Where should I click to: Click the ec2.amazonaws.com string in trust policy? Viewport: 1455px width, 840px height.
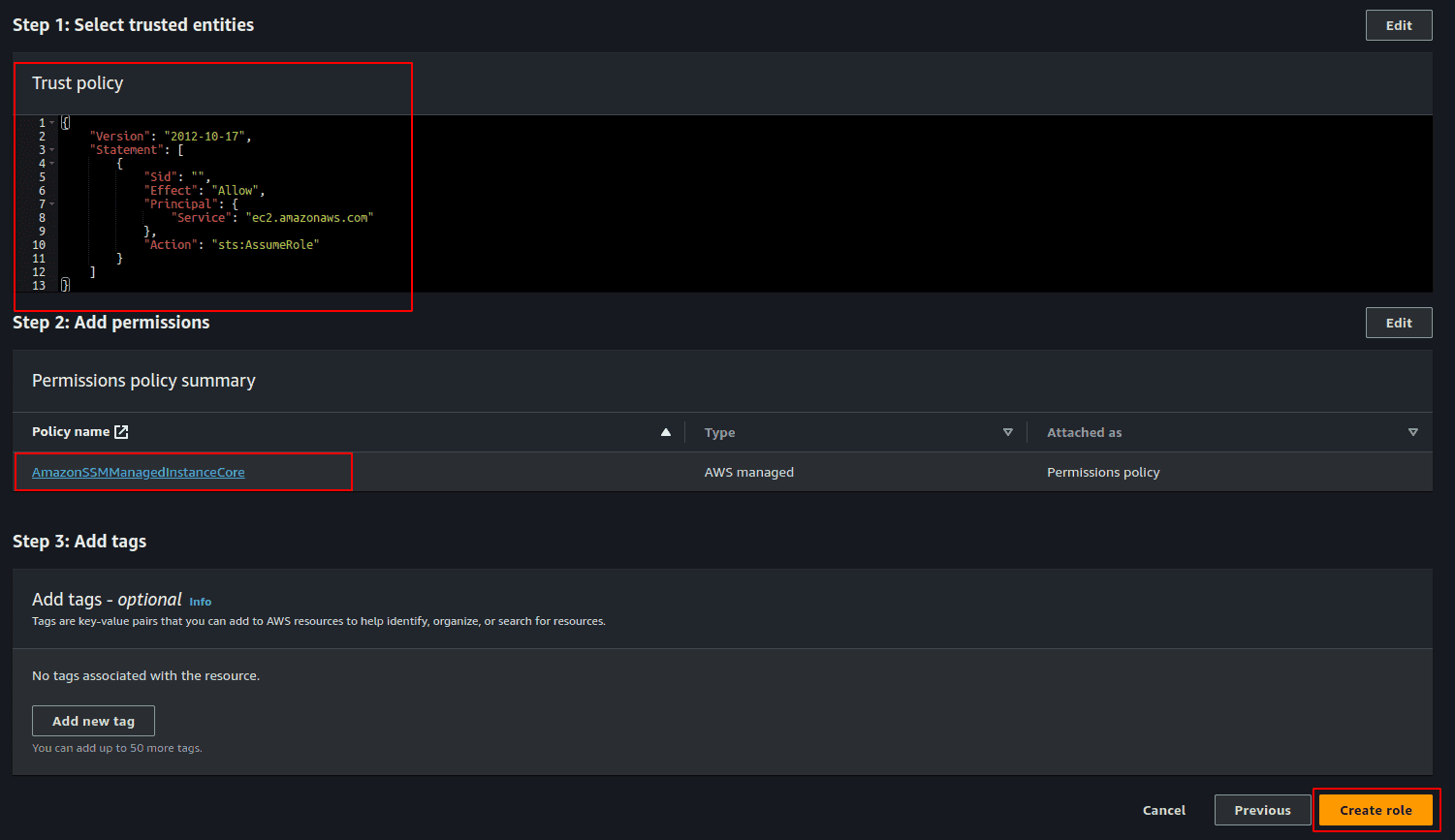point(309,218)
